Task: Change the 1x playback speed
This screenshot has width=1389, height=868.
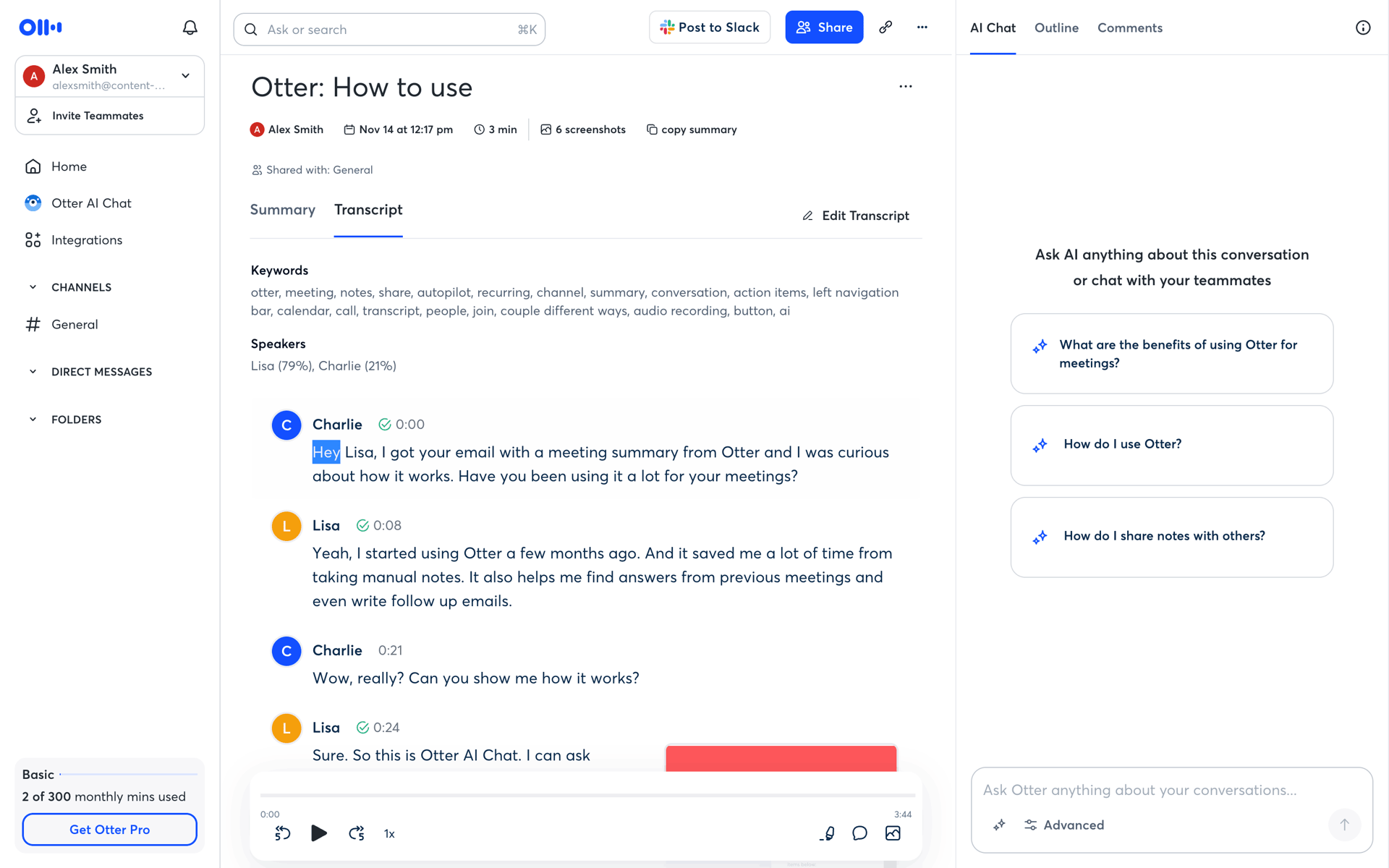Action: tap(389, 834)
